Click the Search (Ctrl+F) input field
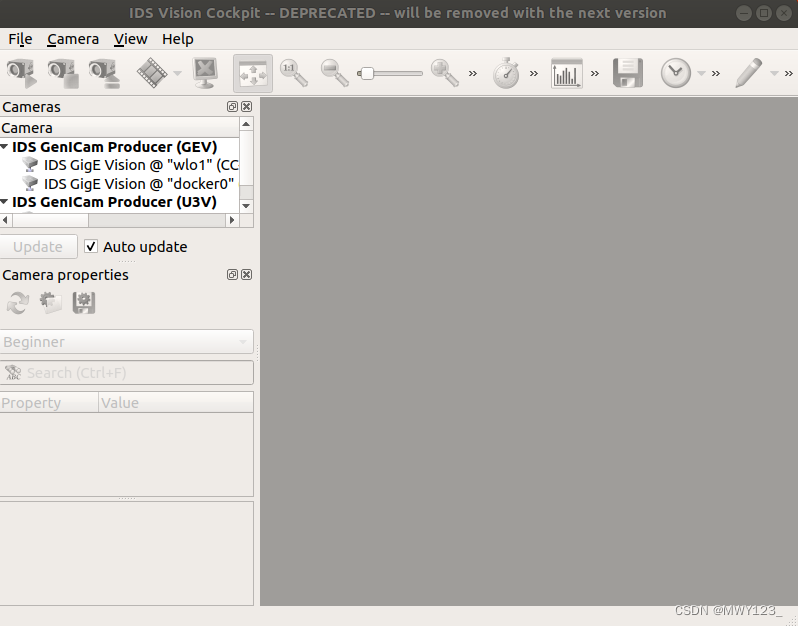Viewport: 798px width, 626px height. click(x=126, y=373)
